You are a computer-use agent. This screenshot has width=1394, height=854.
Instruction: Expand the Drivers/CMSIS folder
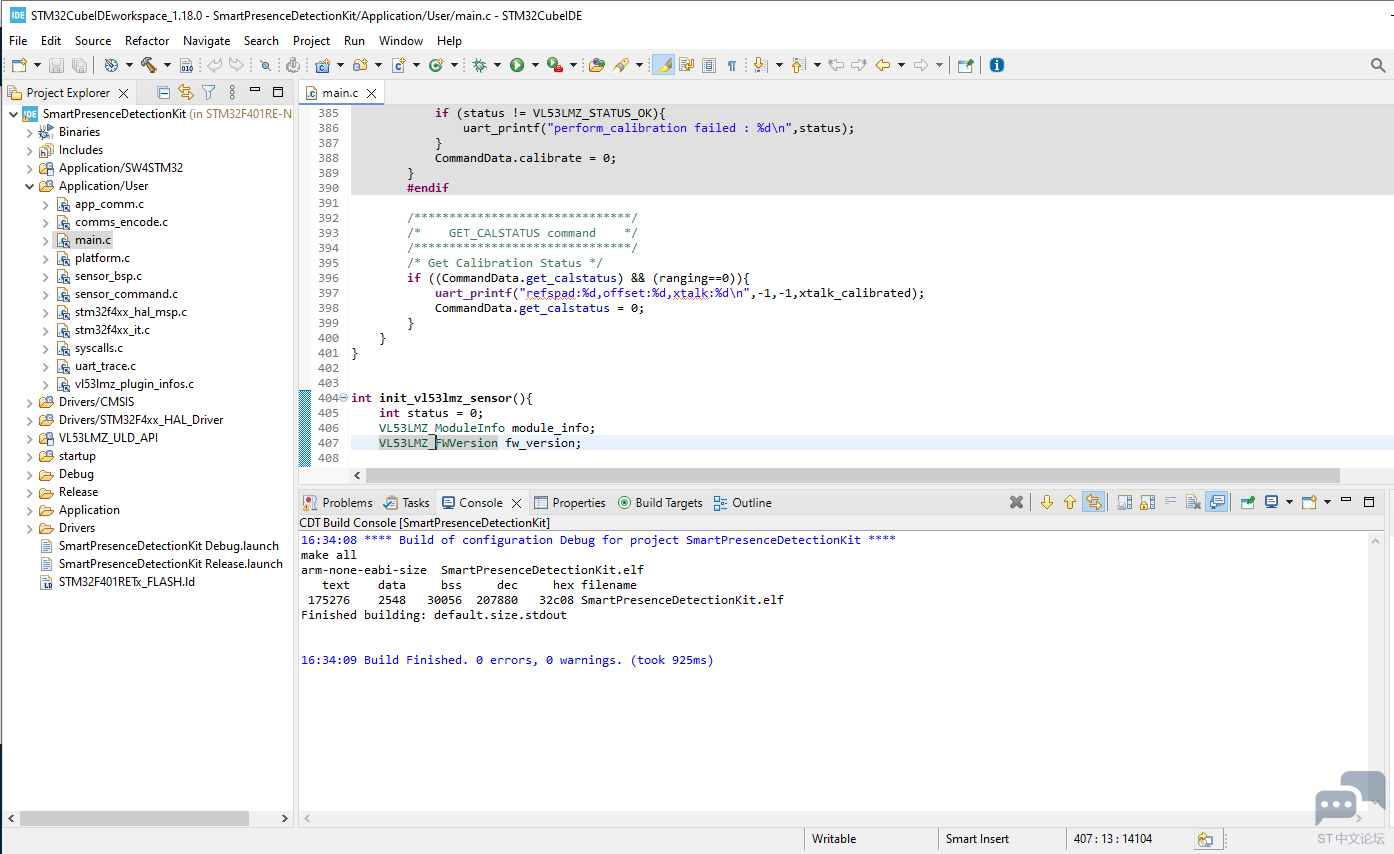coord(30,402)
